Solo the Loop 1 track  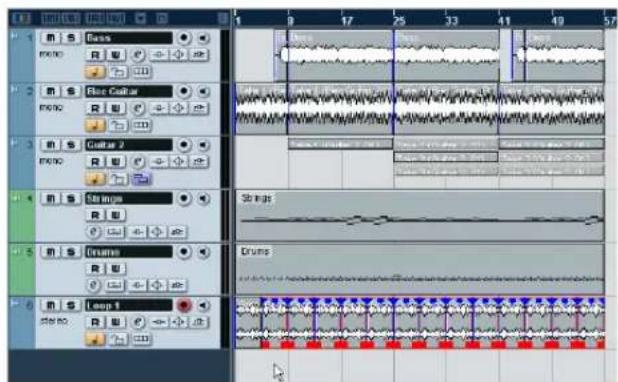click(71, 306)
